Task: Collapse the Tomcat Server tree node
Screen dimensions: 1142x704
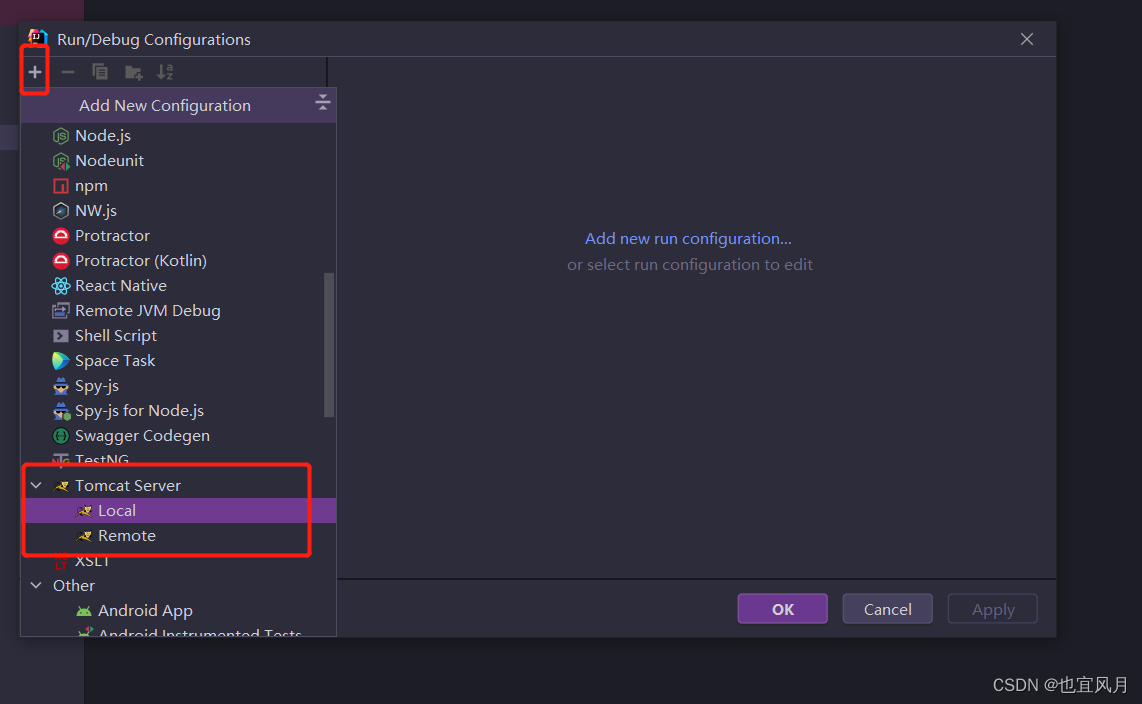Action: (x=36, y=485)
